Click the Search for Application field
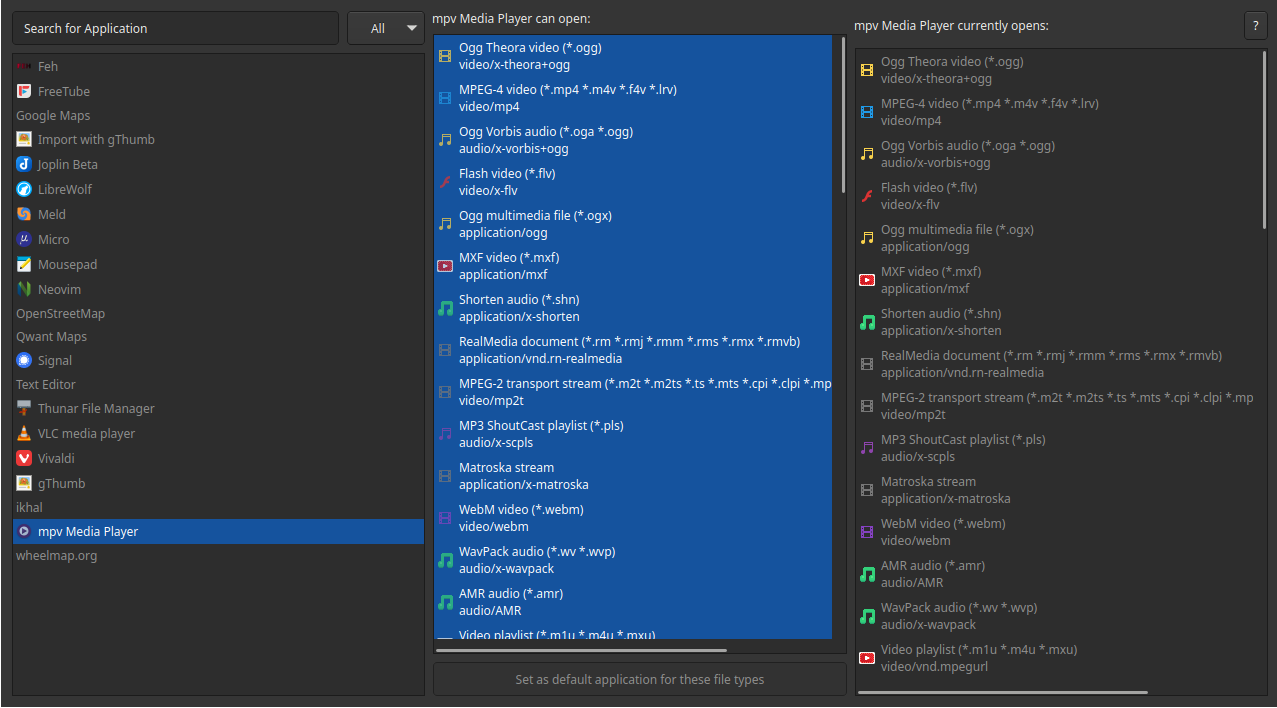Viewport: 1277px width, 708px height. pos(175,28)
